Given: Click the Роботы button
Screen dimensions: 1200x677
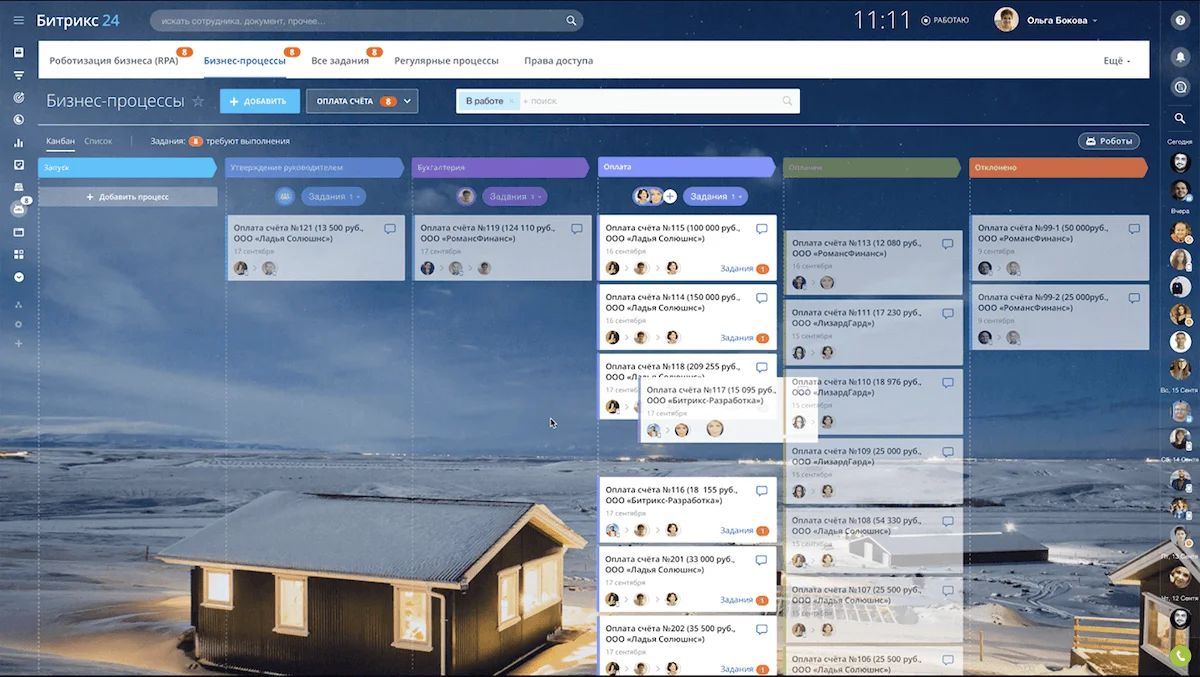Looking at the screenshot, I should [1108, 141].
